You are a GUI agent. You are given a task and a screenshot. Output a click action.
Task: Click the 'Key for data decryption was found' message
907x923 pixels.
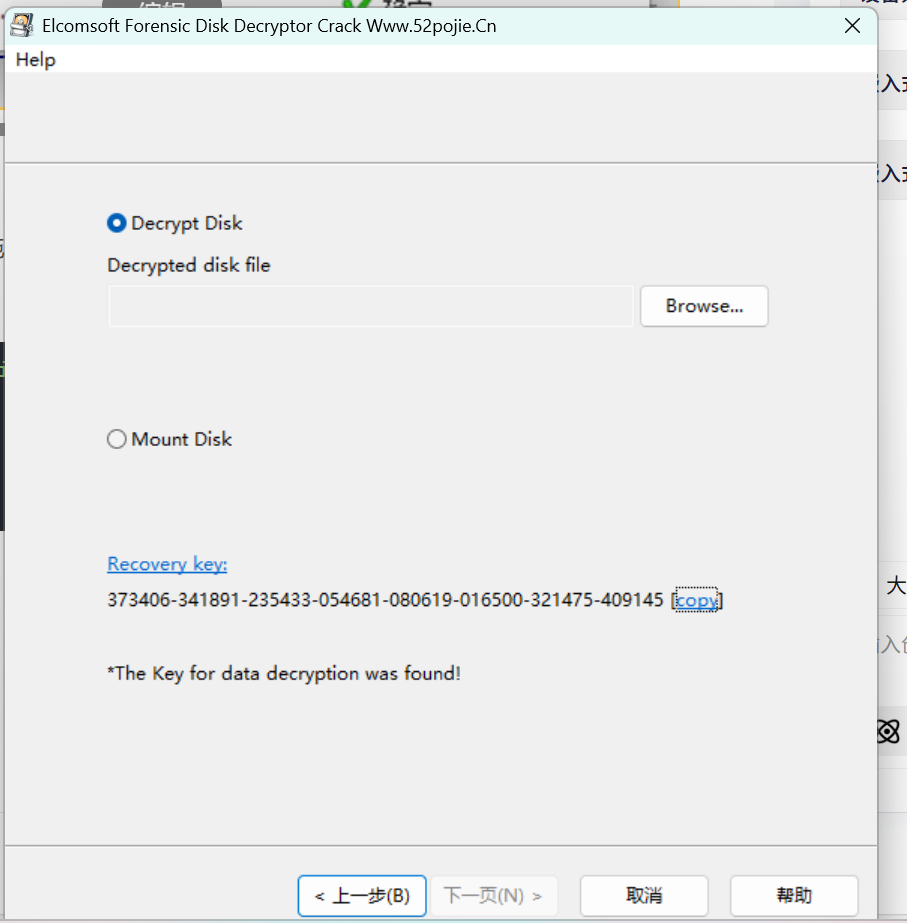[284, 673]
